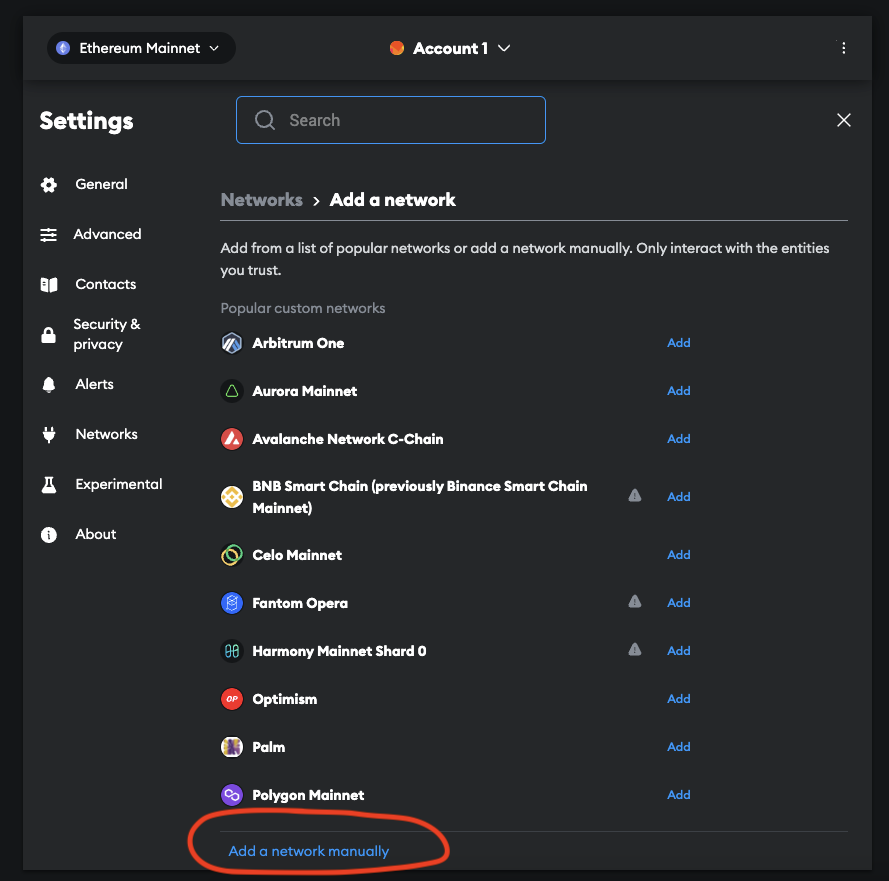
Task: Click the Security & privacy lock icon
Action: pos(48,334)
